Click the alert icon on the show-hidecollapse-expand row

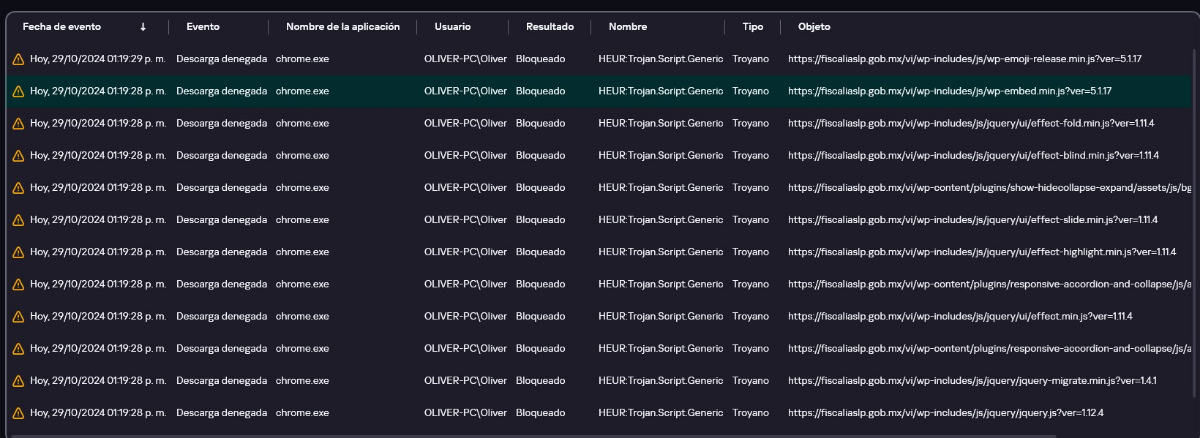[18, 188]
